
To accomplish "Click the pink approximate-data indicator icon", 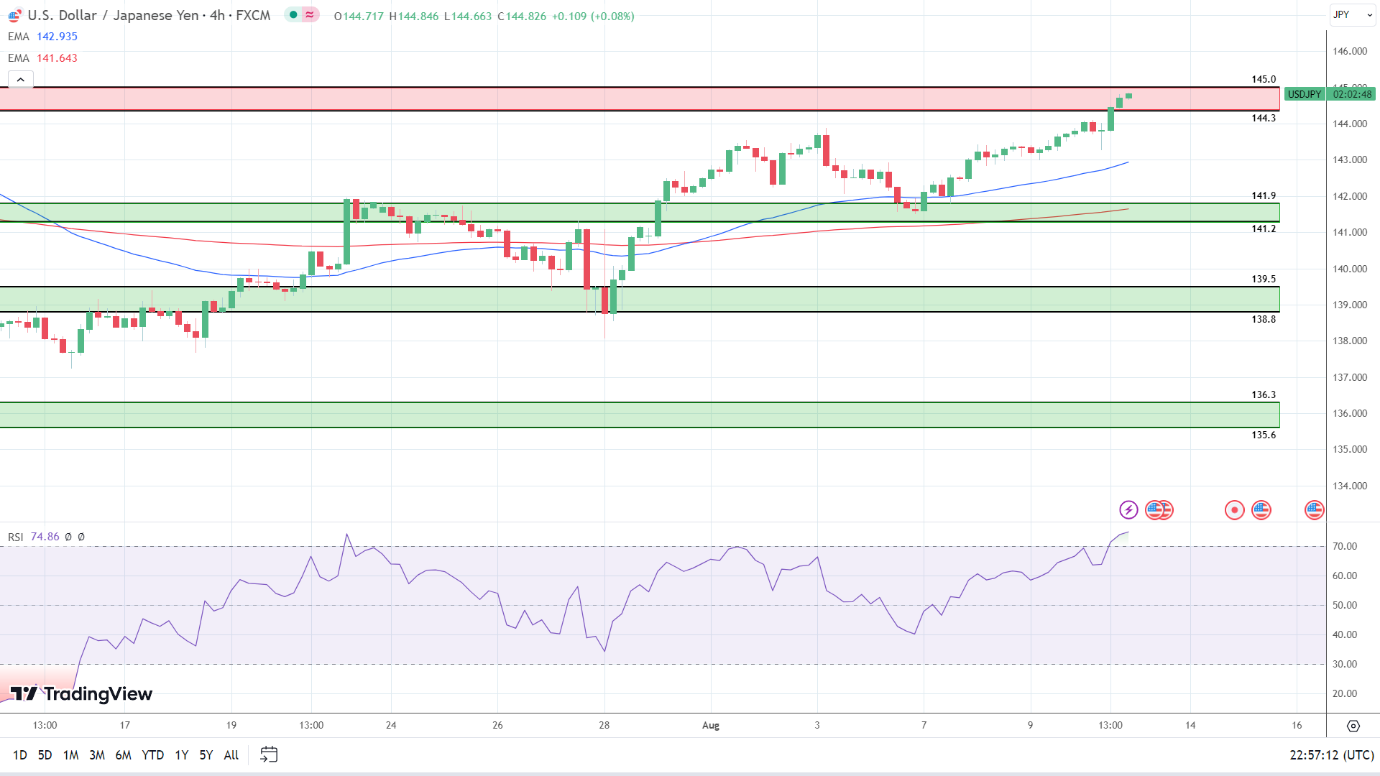I will tap(310, 15).
